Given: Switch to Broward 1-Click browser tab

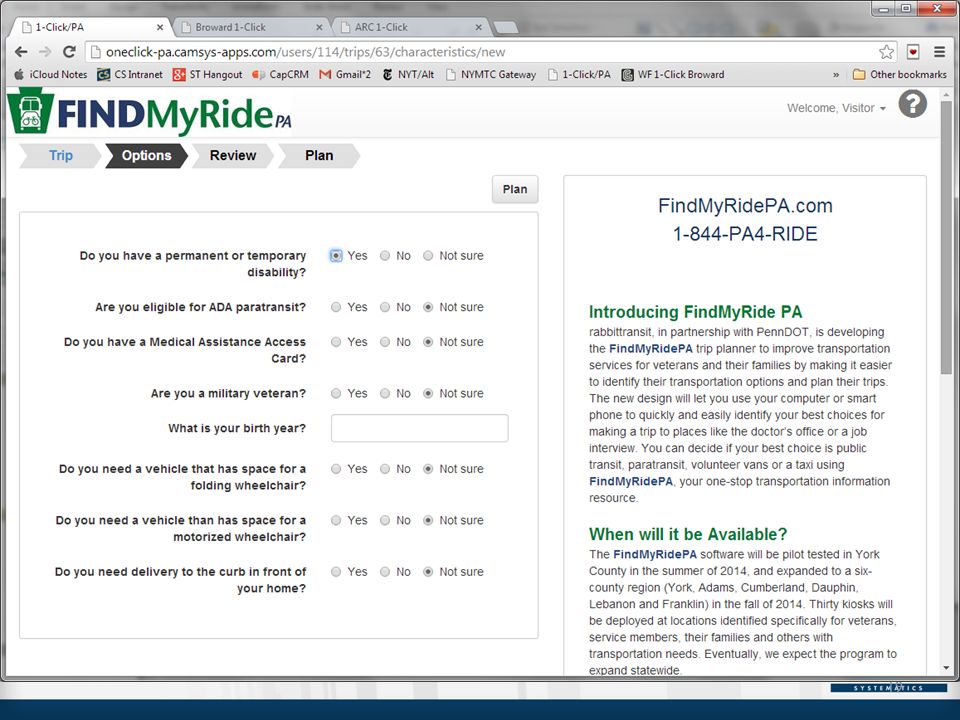Looking at the screenshot, I should (251, 28).
